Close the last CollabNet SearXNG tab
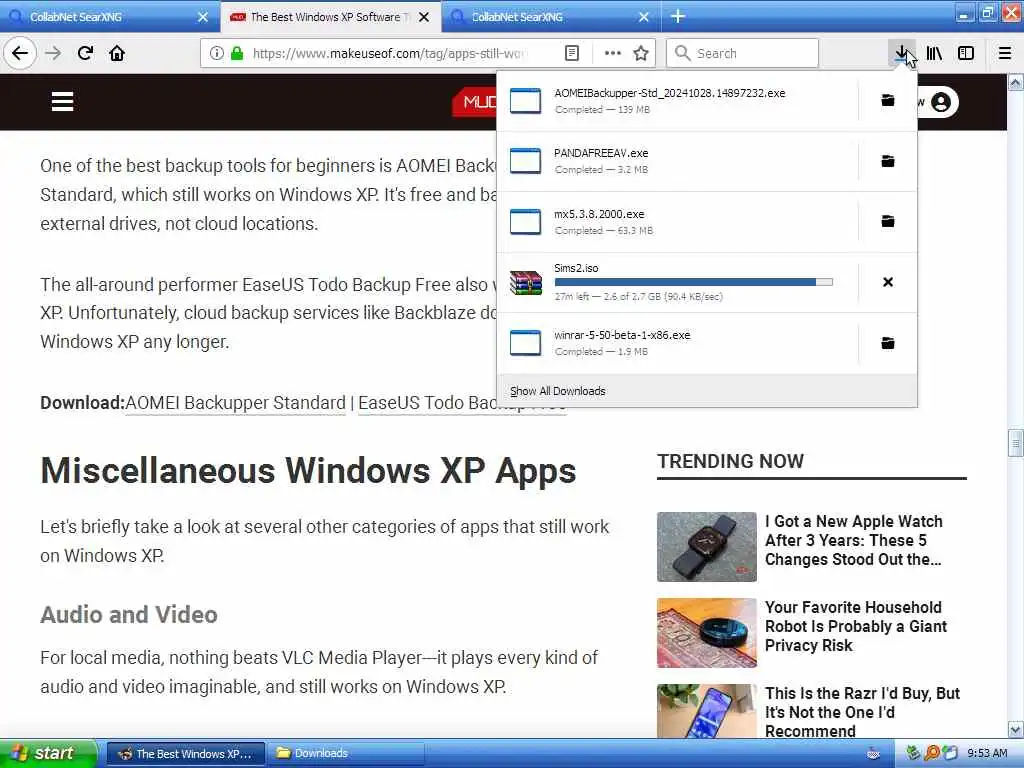Viewport: 1024px width, 768px height. pos(644,17)
